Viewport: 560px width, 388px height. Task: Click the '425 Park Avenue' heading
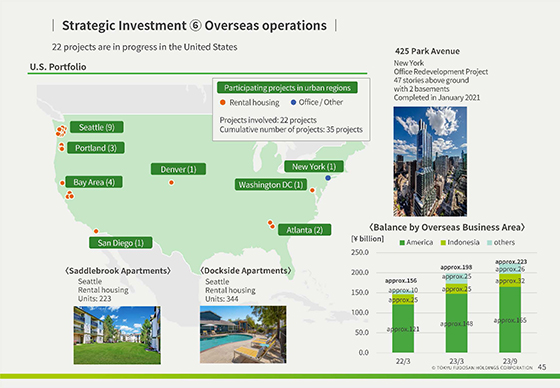click(427, 51)
